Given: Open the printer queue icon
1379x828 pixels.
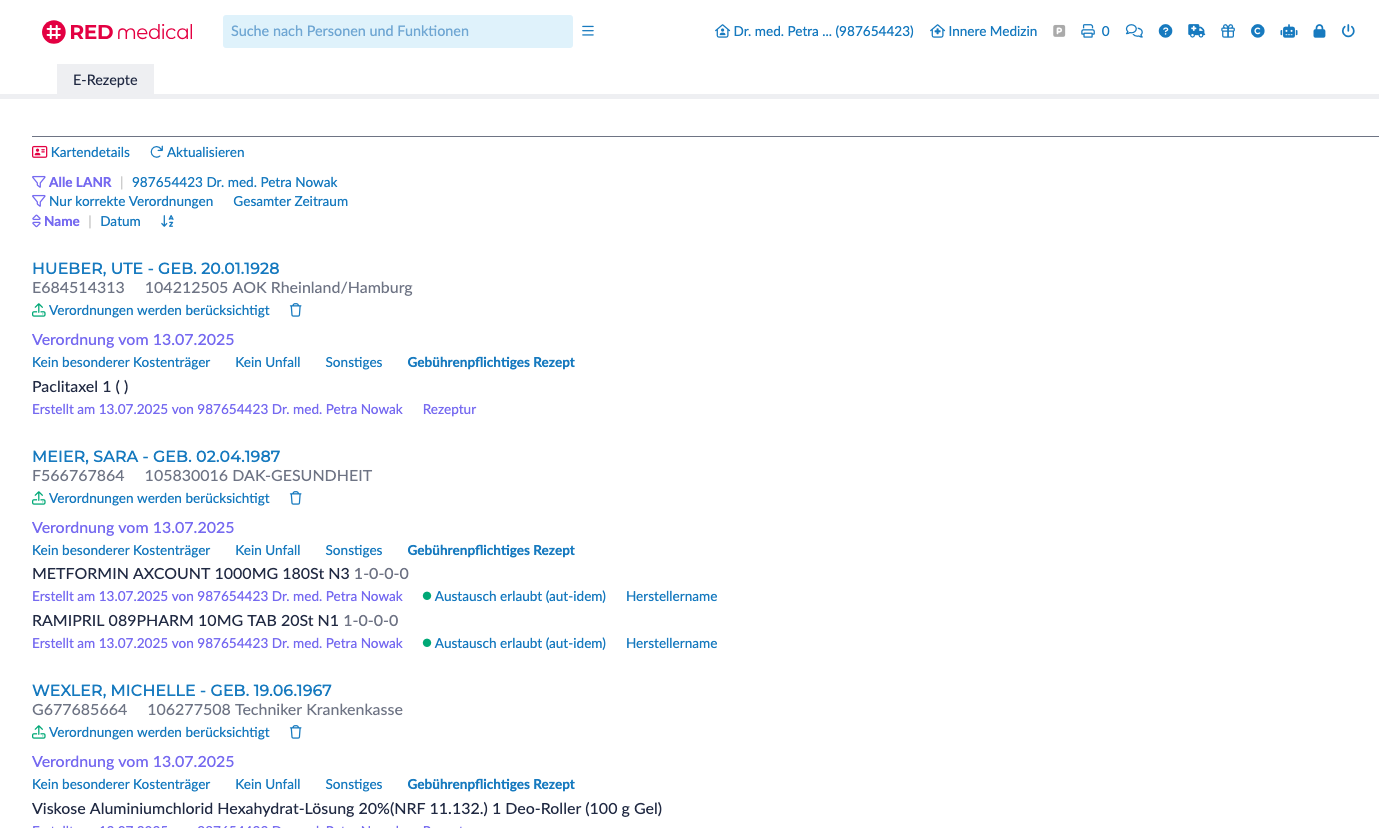Looking at the screenshot, I should [1088, 31].
